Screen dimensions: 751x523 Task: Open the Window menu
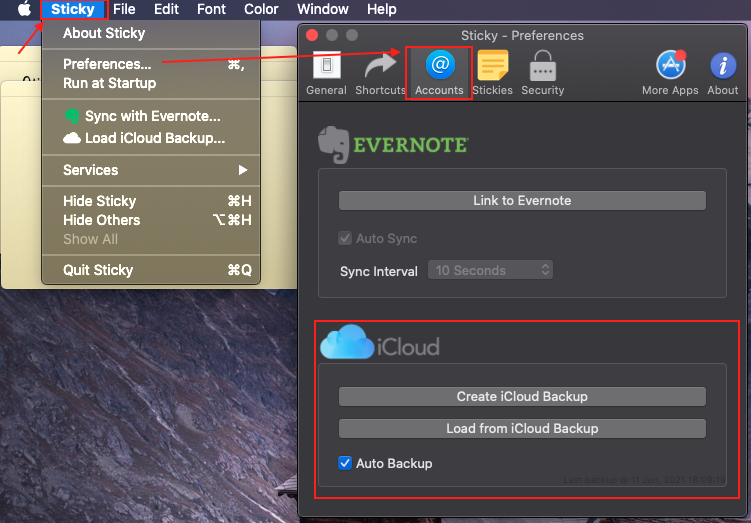323,9
